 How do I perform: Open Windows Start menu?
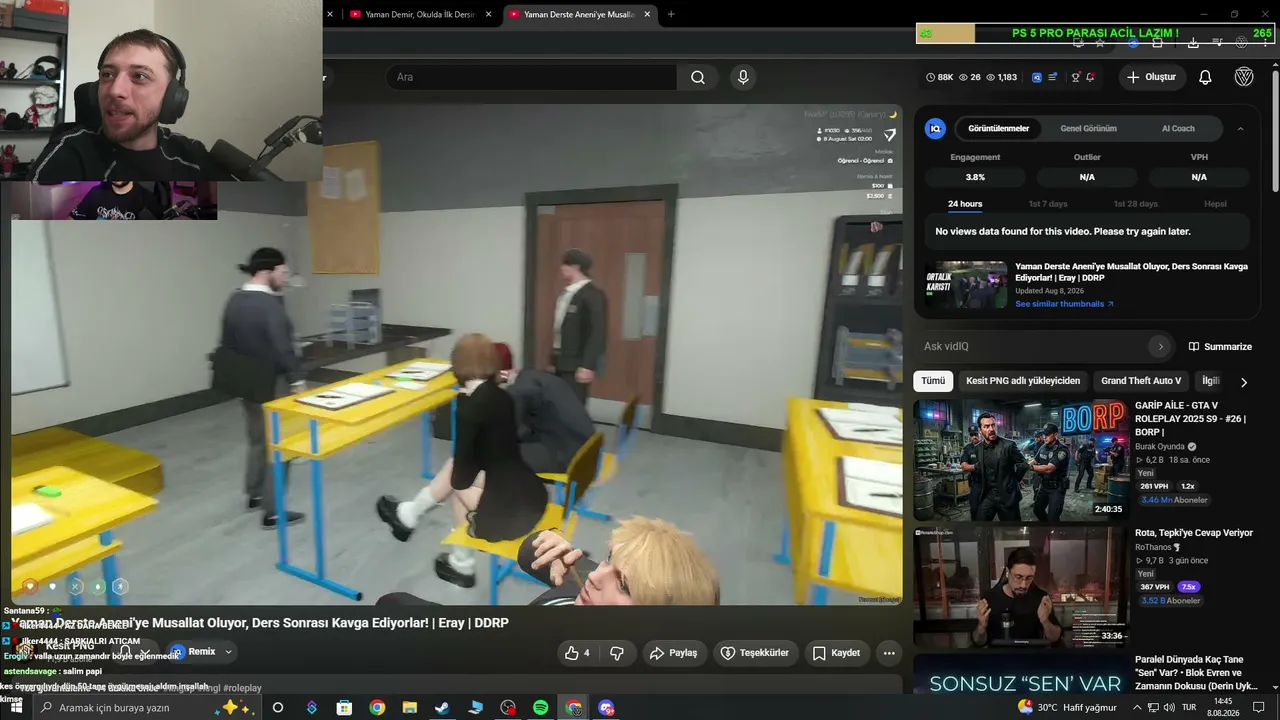coord(16,708)
